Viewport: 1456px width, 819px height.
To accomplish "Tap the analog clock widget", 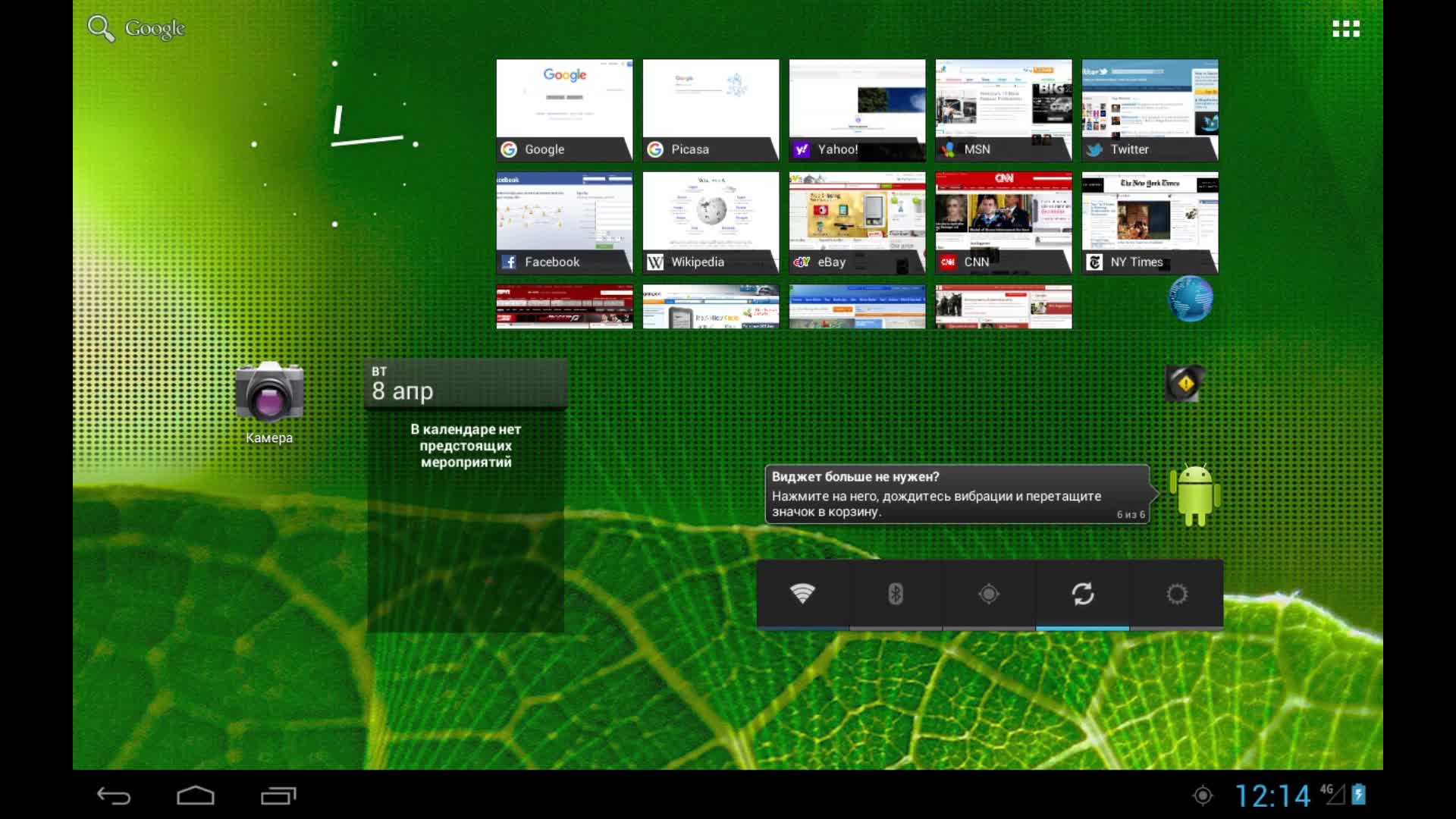I will (334, 144).
